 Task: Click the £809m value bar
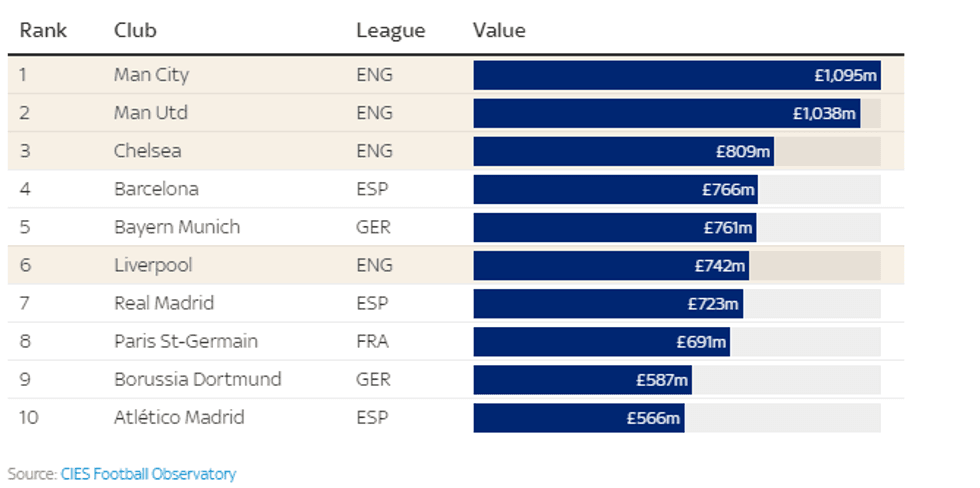coord(623,151)
